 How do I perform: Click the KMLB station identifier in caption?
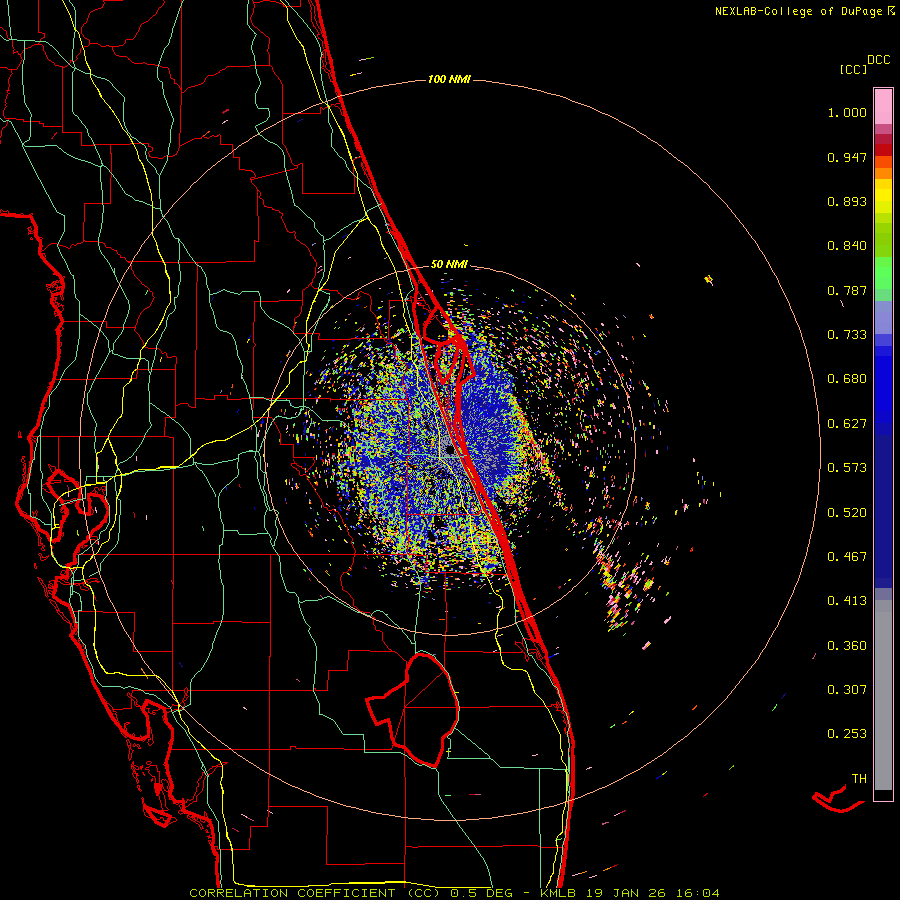pyautogui.click(x=558, y=893)
